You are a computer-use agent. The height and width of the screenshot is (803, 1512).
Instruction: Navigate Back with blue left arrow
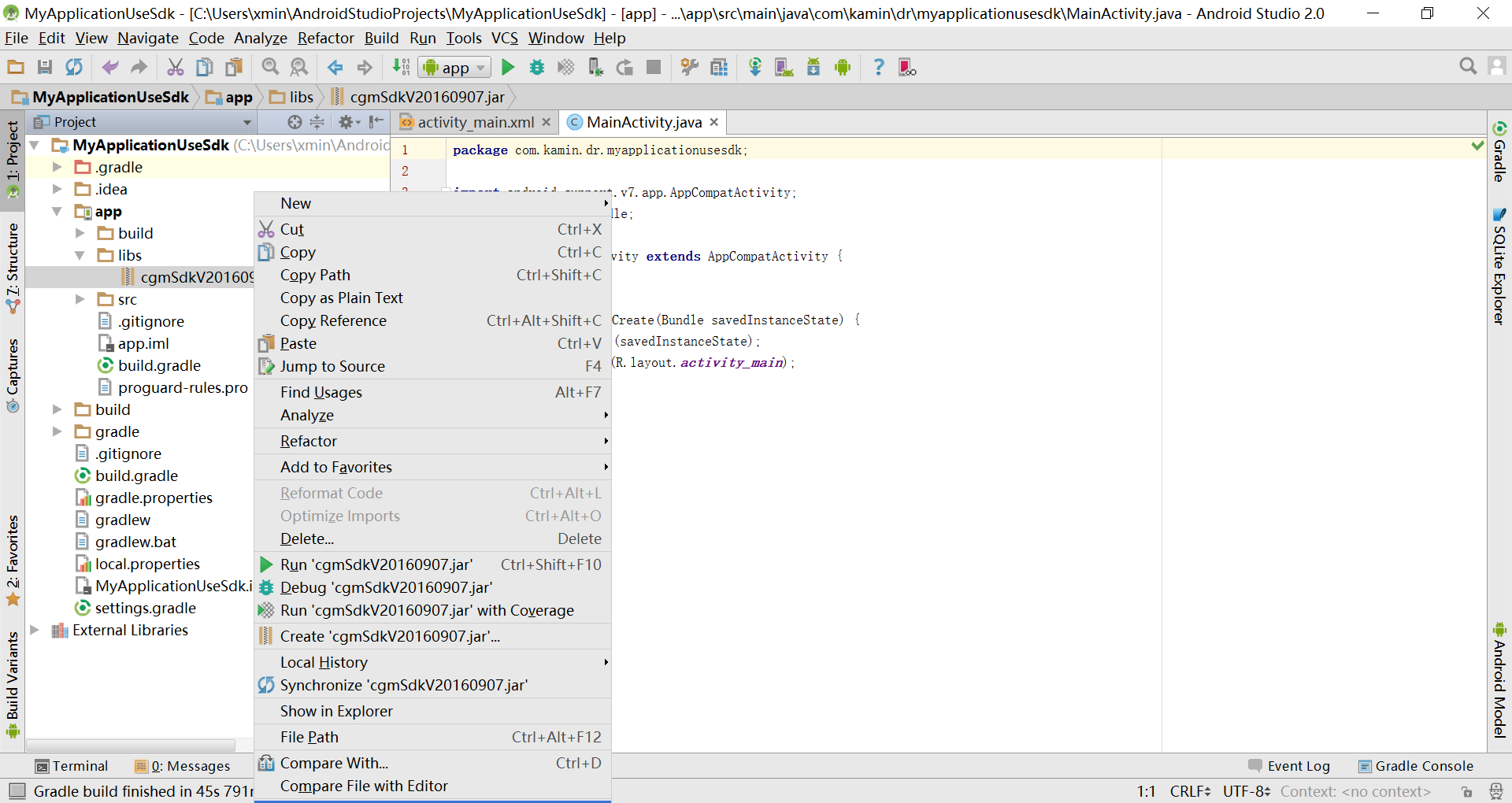point(335,68)
